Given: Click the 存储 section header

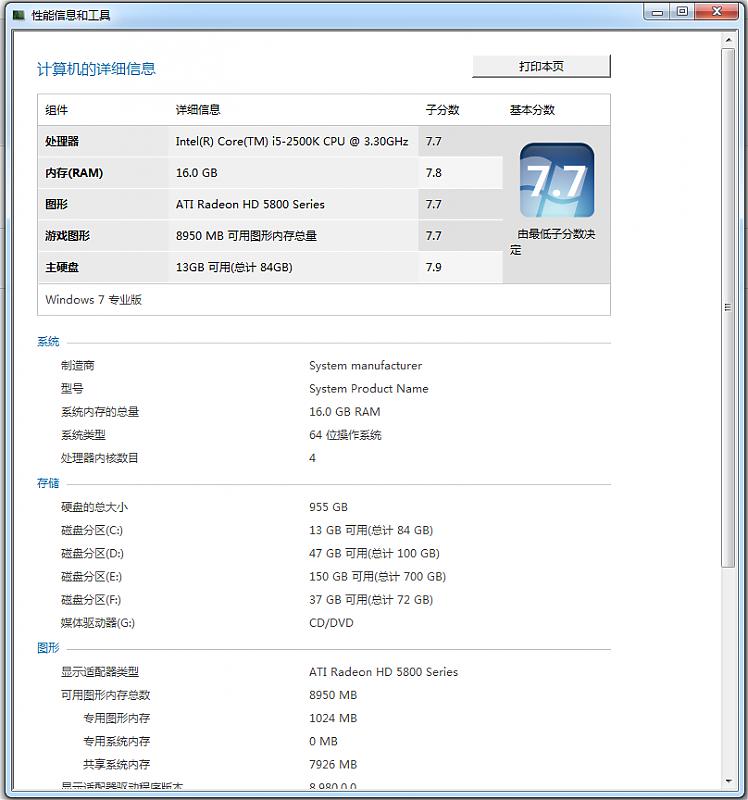Looking at the screenshot, I should coord(48,483).
